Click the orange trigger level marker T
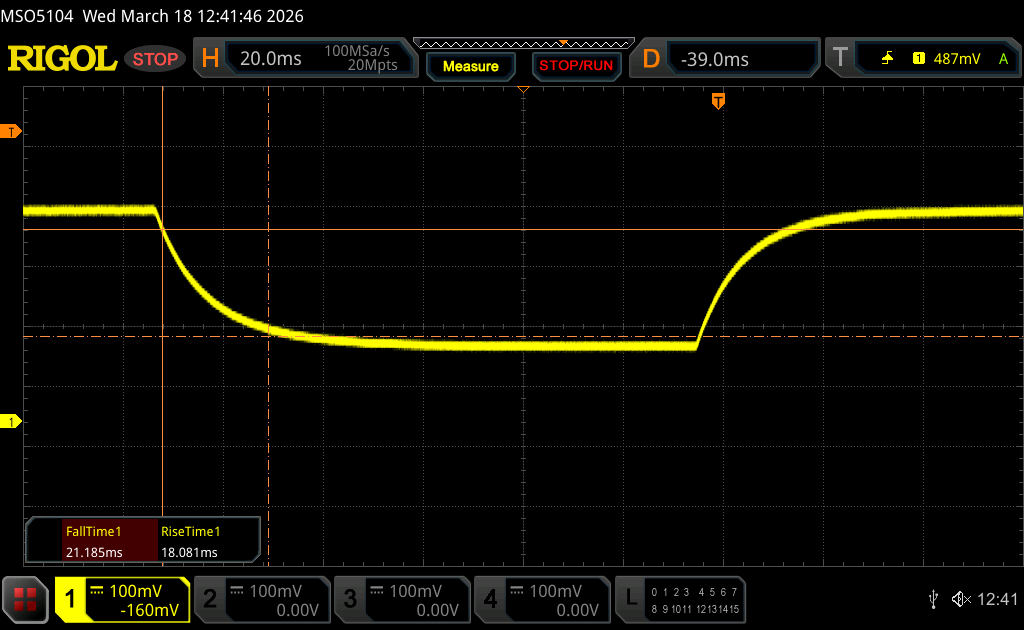Image resolution: width=1024 pixels, height=630 pixels. (x=11, y=132)
